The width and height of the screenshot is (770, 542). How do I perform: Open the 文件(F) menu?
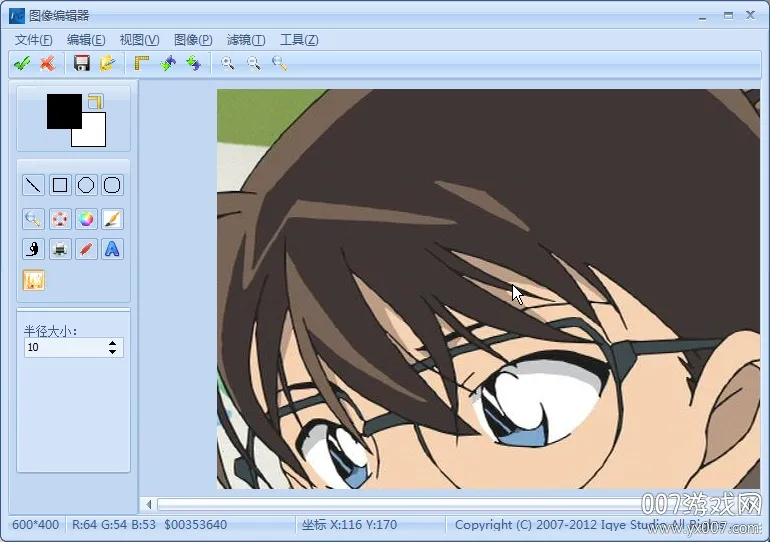pyautogui.click(x=34, y=40)
